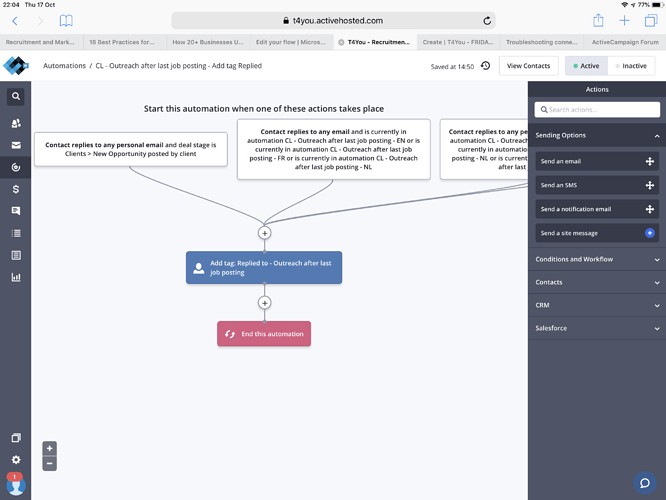Collapse the Sending Options section
666x500 pixels.
coord(657,135)
